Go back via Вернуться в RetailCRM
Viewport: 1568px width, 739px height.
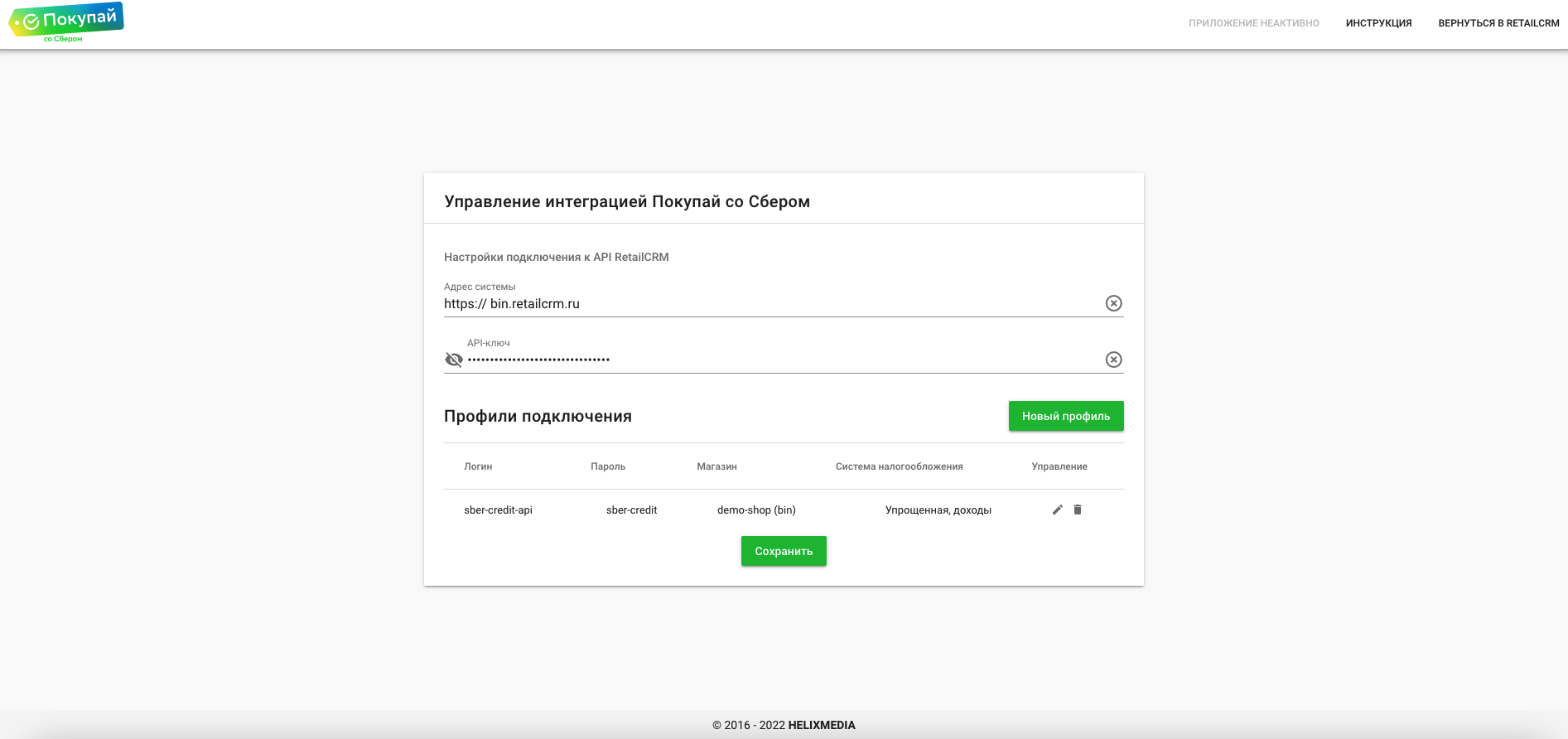(1498, 23)
